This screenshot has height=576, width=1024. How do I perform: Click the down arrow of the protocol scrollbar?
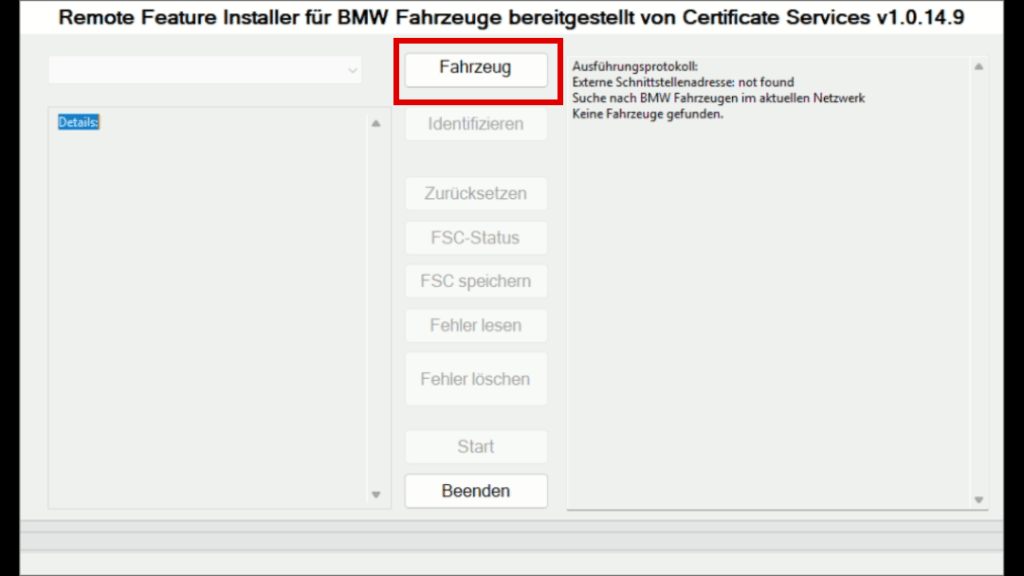[978, 498]
